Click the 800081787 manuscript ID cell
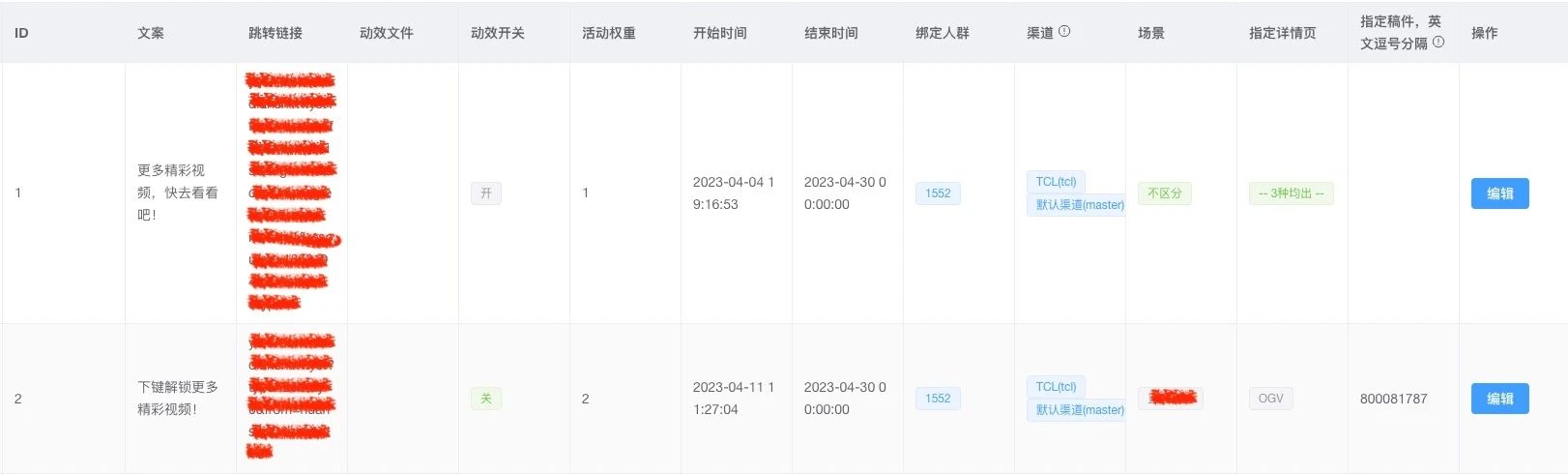 (x=1393, y=399)
